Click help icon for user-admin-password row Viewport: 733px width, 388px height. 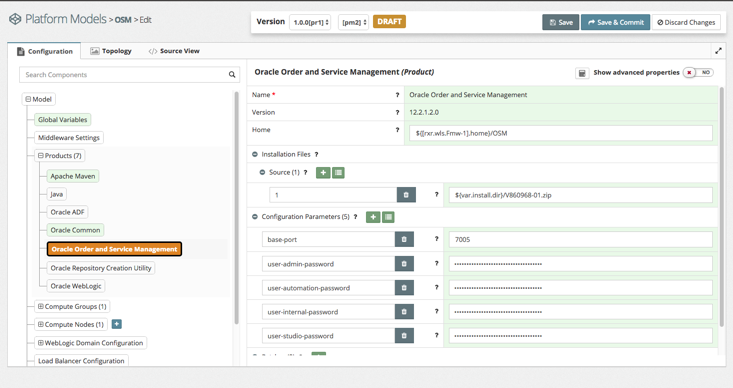pos(437,263)
